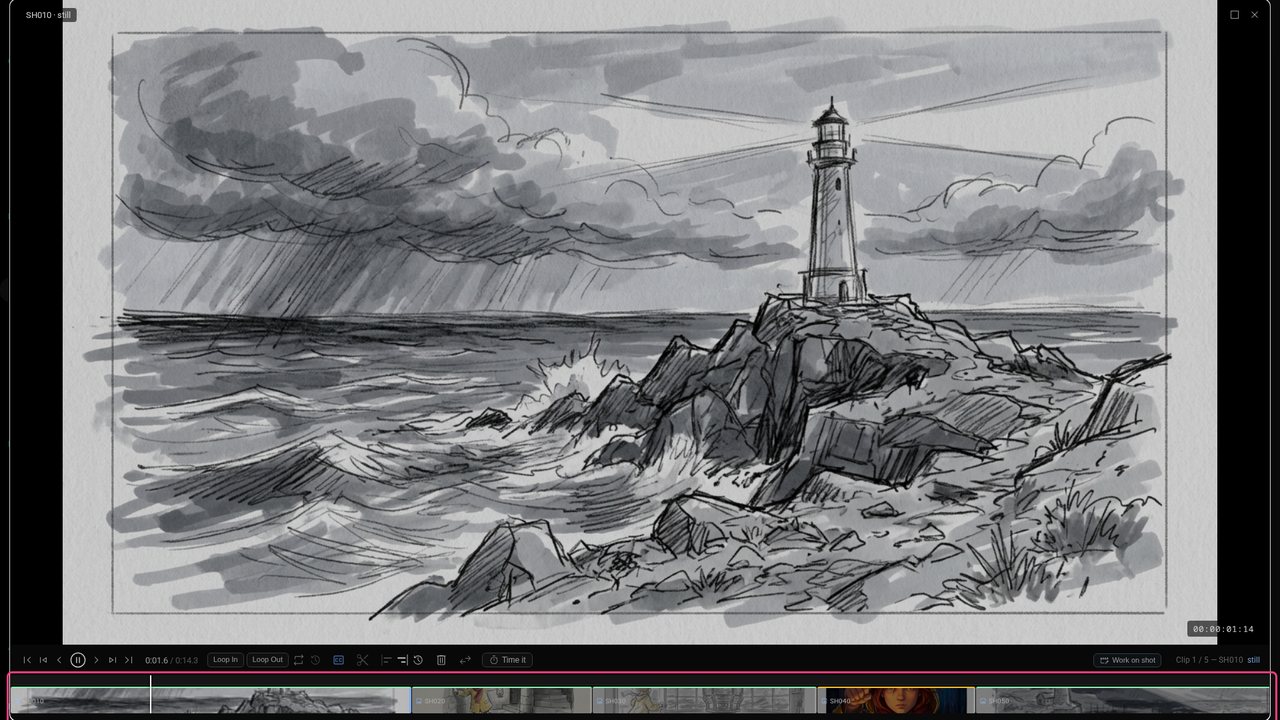Click the Work on shot button
The height and width of the screenshot is (720, 1280).
(x=1127, y=660)
